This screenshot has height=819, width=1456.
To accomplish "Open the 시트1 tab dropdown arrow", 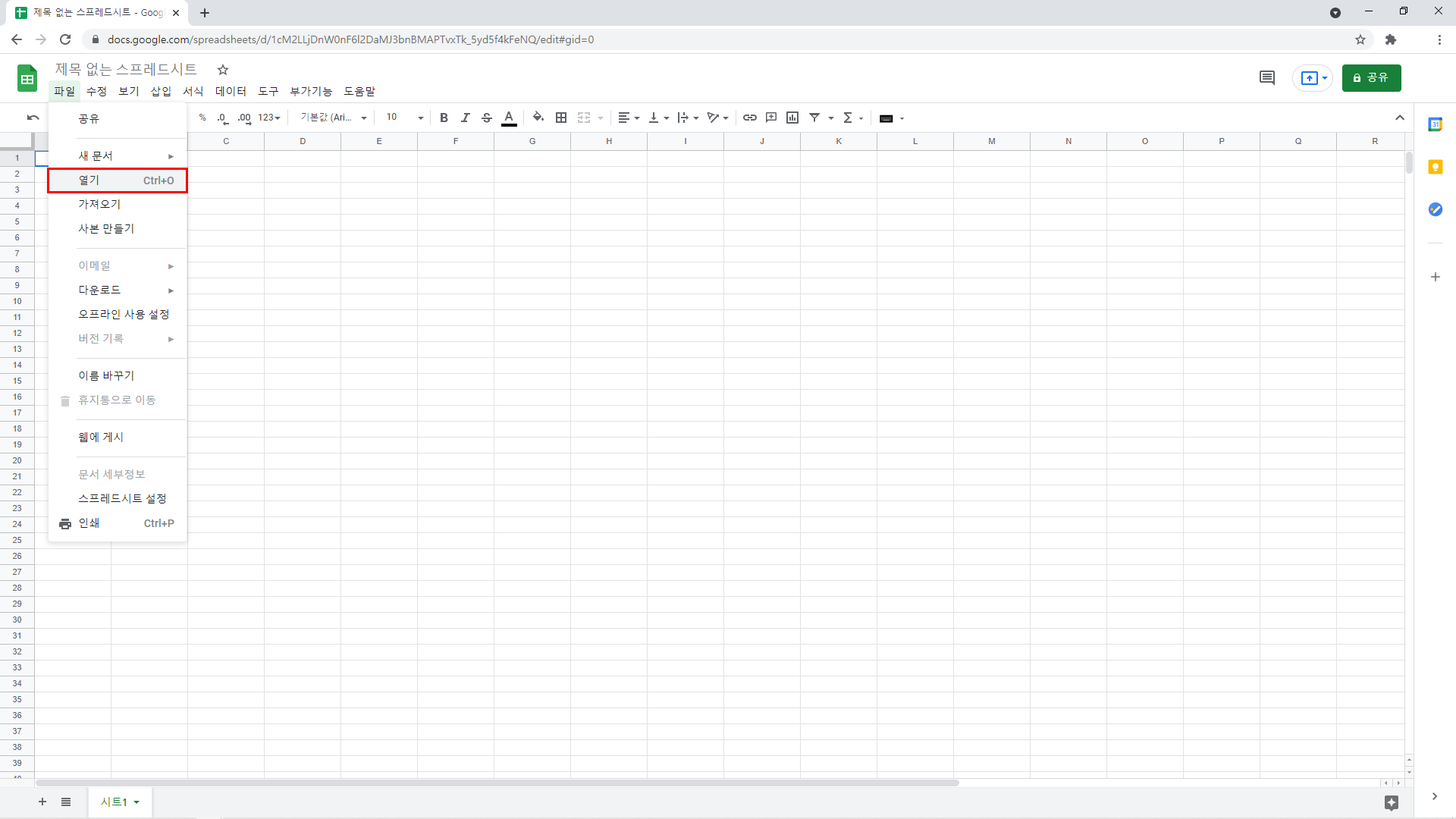I will [136, 802].
